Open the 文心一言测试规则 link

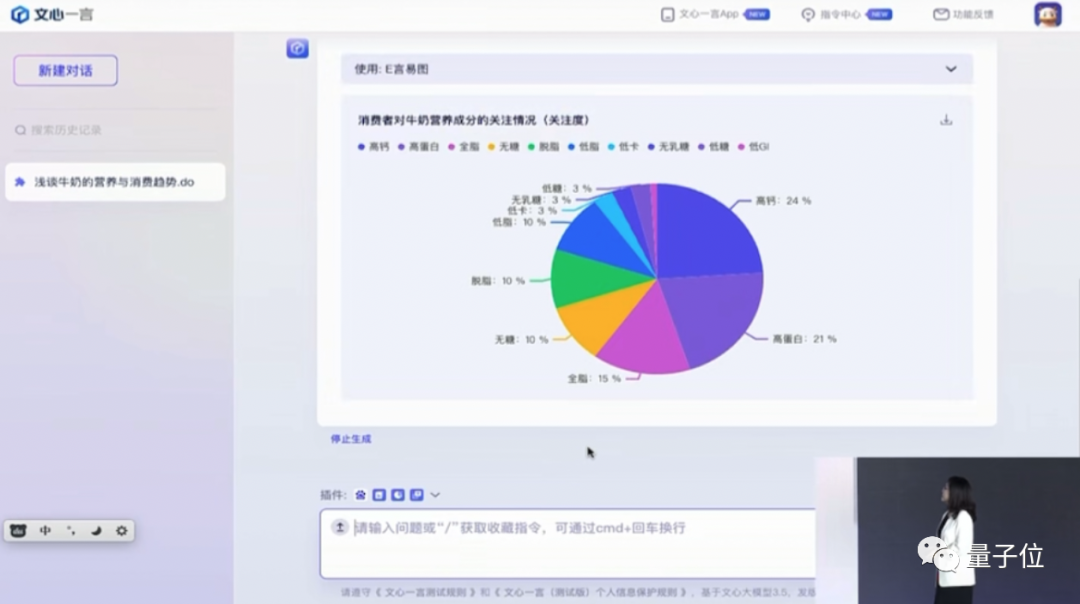(425, 592)
